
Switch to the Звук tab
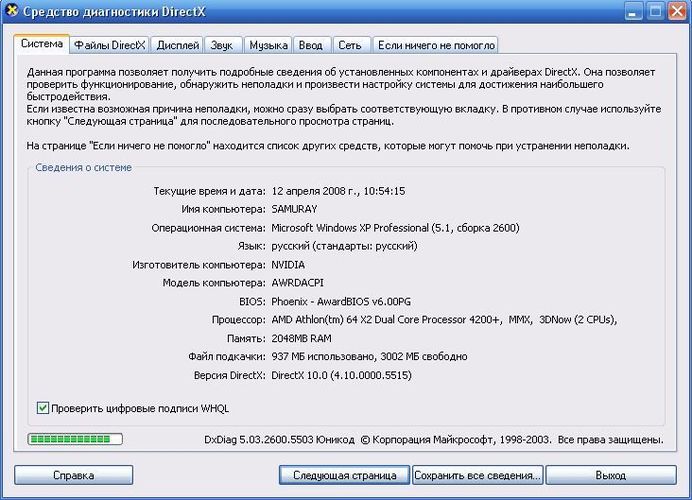(222, 45)
